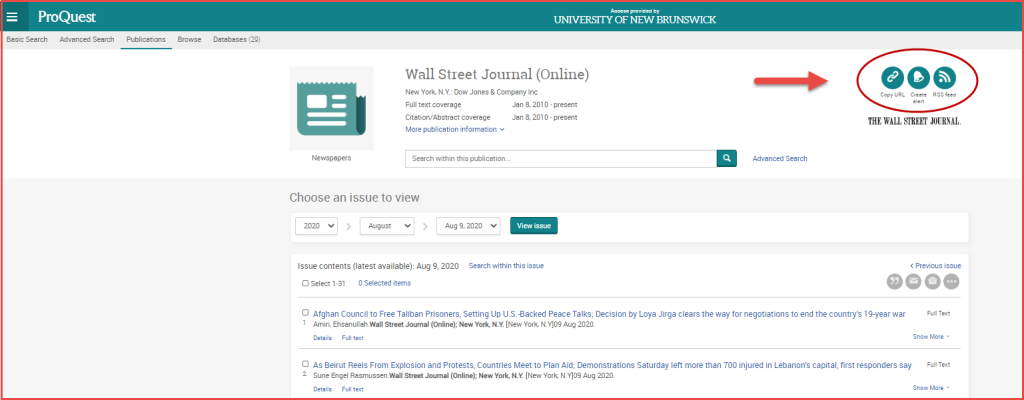The height and width of the screenshot is (400, 1024).
Task: Open the Browse tab
Action: click(x=189, y=40)
